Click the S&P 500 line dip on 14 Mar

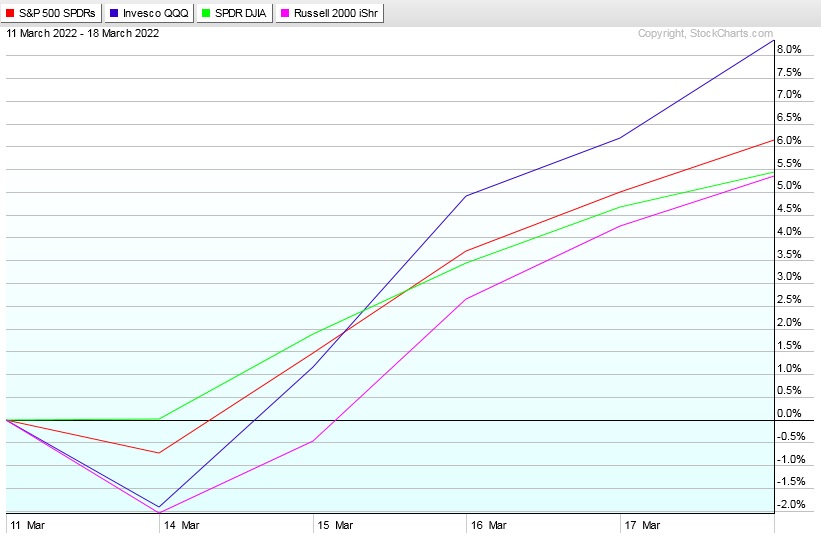click(x=159, y=453)
